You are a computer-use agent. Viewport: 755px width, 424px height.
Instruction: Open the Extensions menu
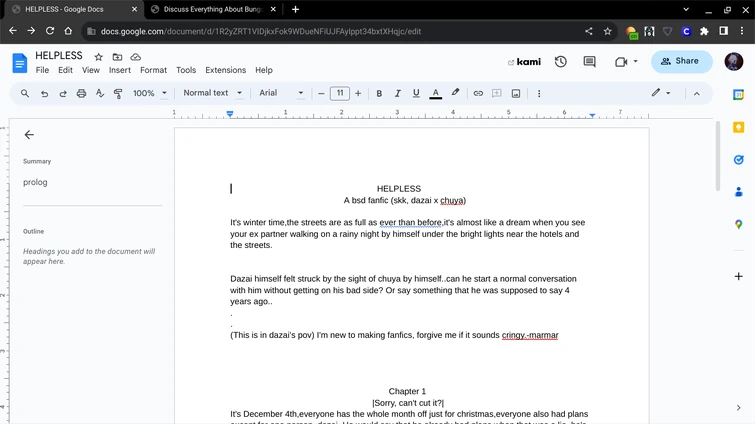pos(225,70)
